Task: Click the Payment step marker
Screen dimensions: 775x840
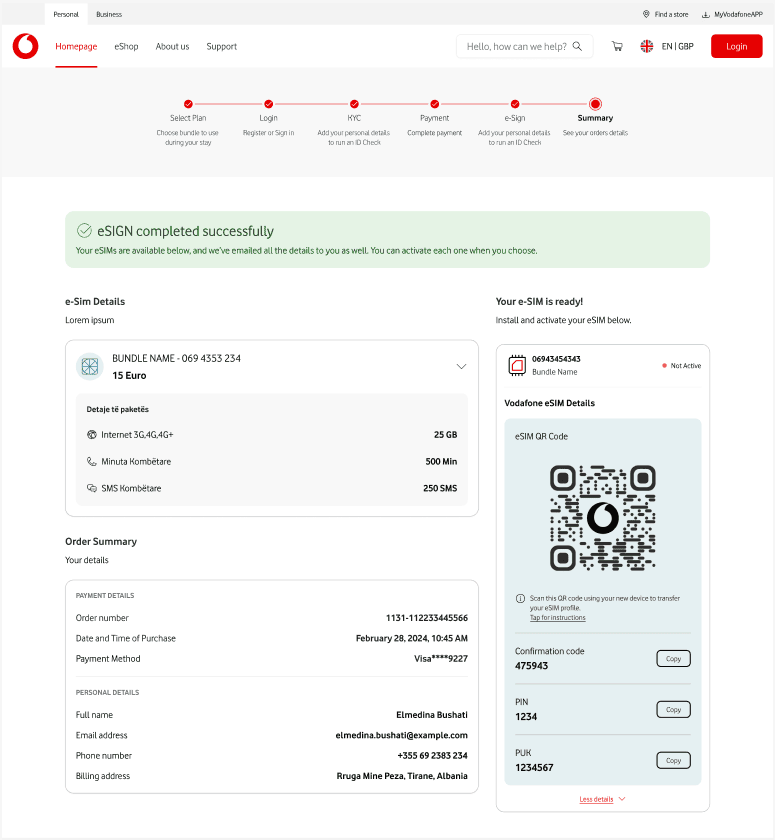Action: pyautogui.click(x=434, y=104)
